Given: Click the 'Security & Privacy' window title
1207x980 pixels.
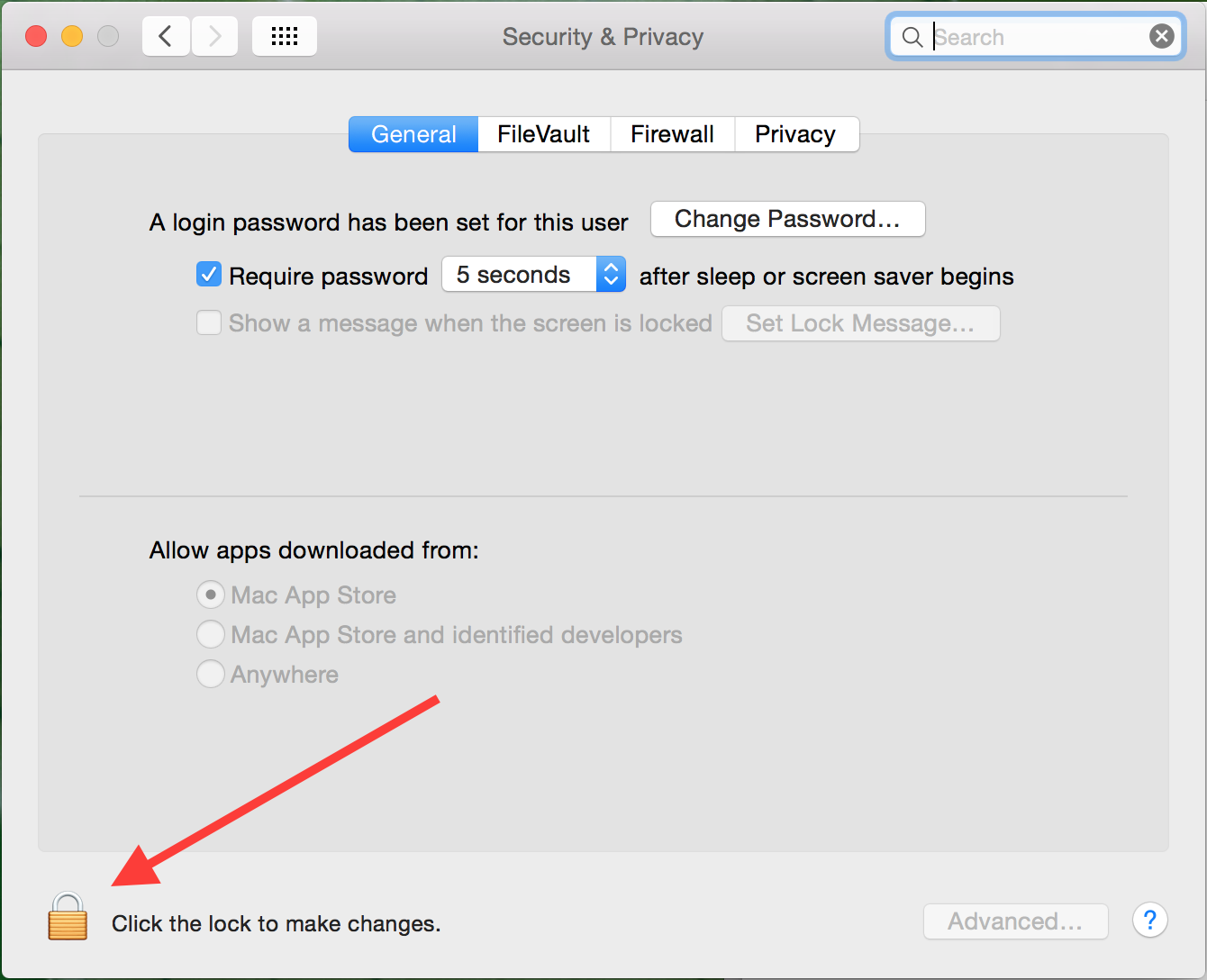Looking at the screenshot, I should click(x=603, y=37).
